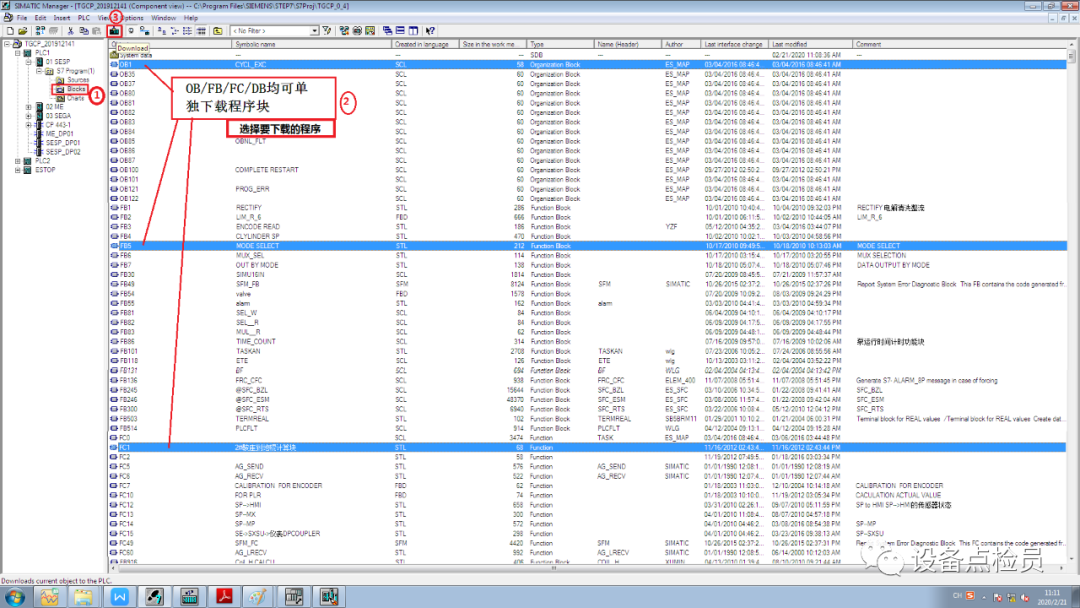
Task: Sort by Comment column header
Action: tap(960, 44)
